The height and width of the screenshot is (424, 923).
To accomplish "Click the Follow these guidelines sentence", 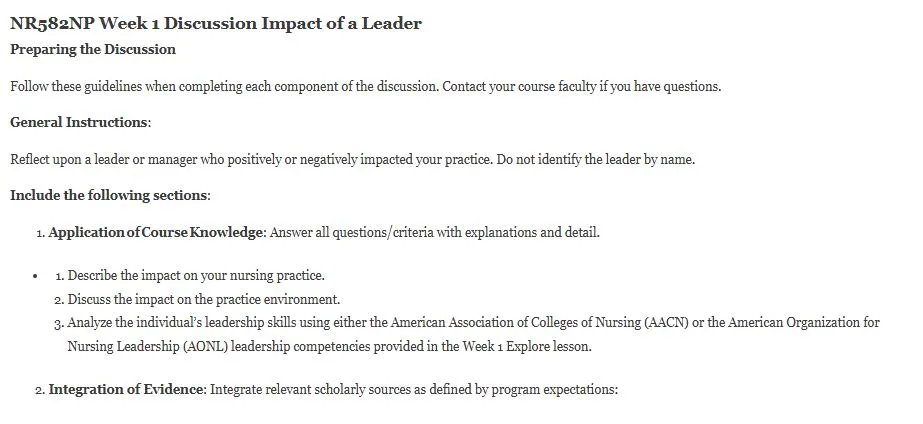I will coord(224,87).
